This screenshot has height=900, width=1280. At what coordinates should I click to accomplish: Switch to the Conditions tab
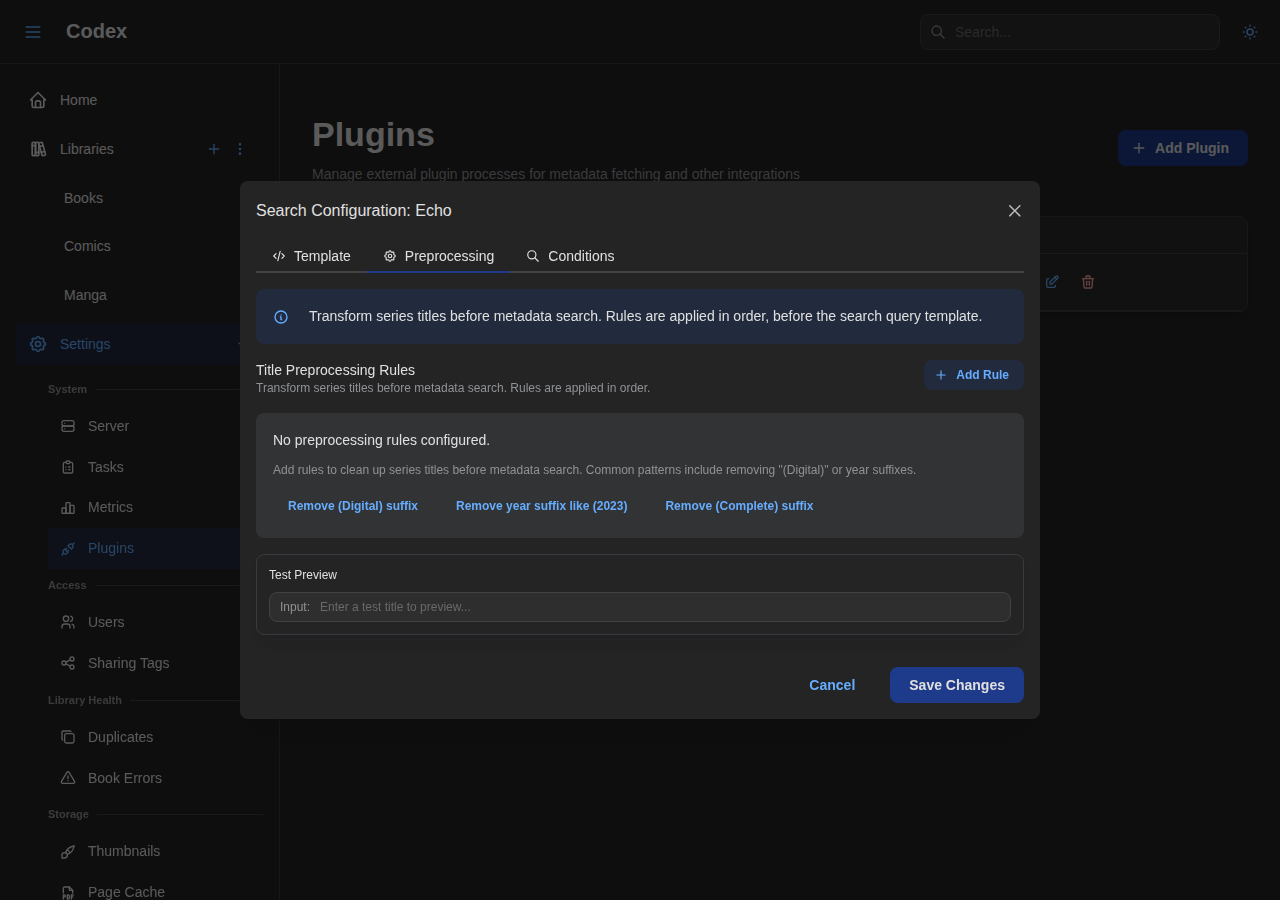pos(570,256)
